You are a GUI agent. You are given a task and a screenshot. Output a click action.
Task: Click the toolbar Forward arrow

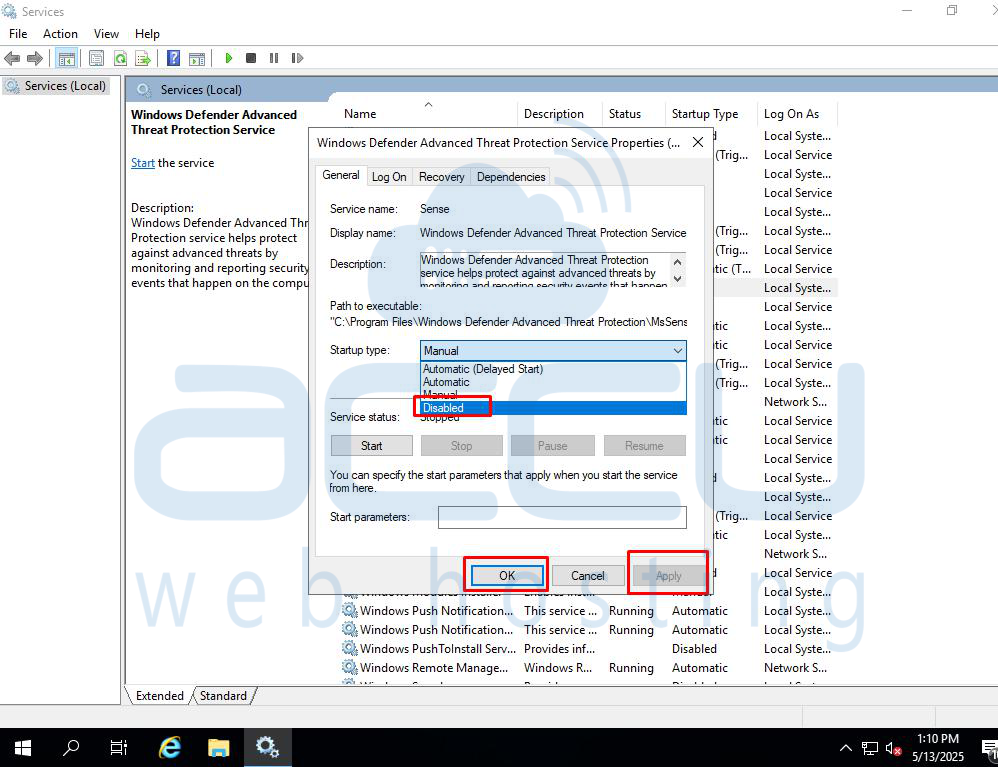pos(34,59)
